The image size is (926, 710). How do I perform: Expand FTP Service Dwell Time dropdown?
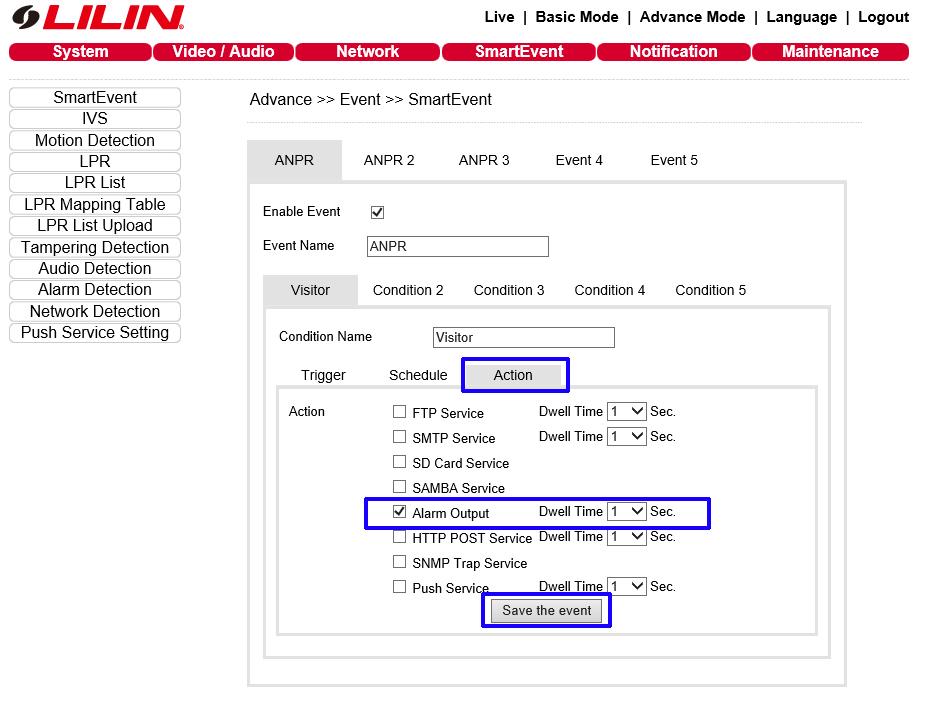pyautogui.click(x=627, y=412)
